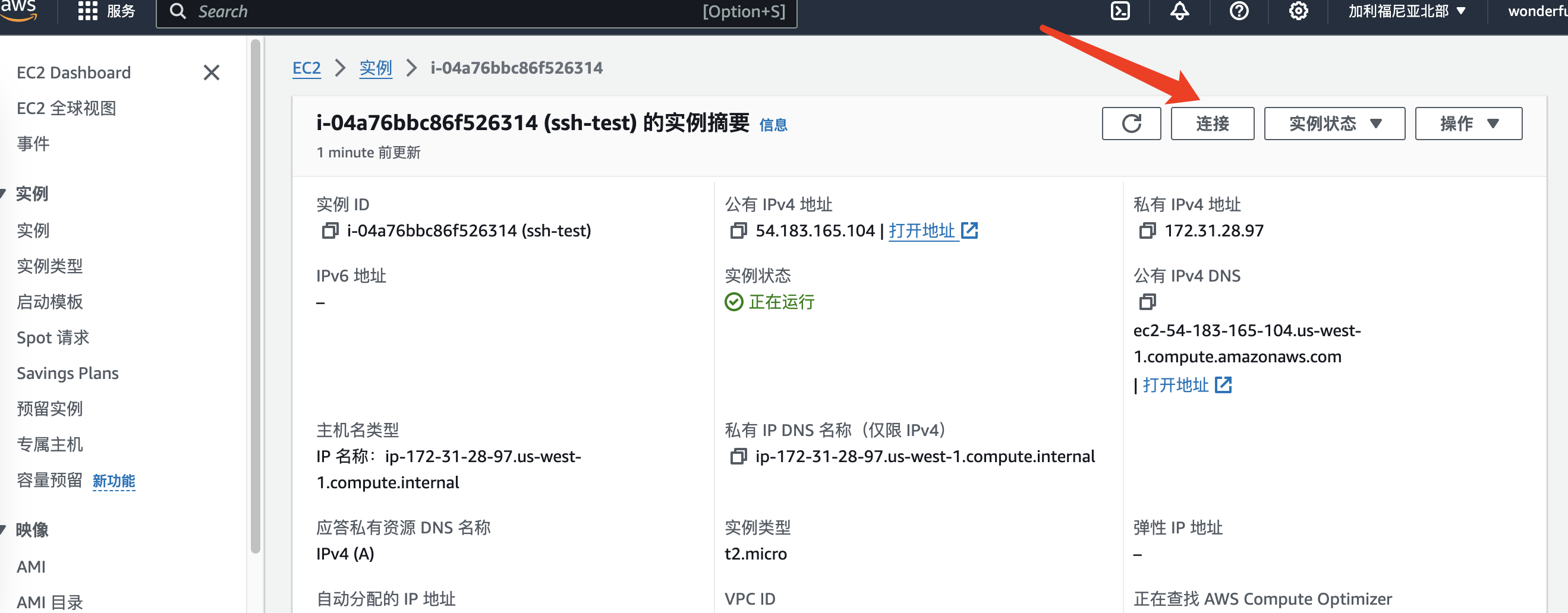The image size is (1568, 613).
Task: Open Spot 请求 in the sidebar
Action: click(53, 337)
